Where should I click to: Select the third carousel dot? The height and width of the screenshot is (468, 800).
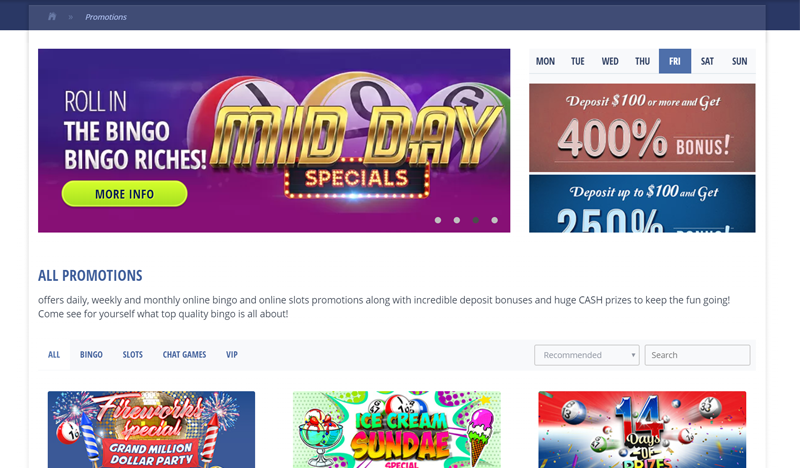(x=476, y=220)
